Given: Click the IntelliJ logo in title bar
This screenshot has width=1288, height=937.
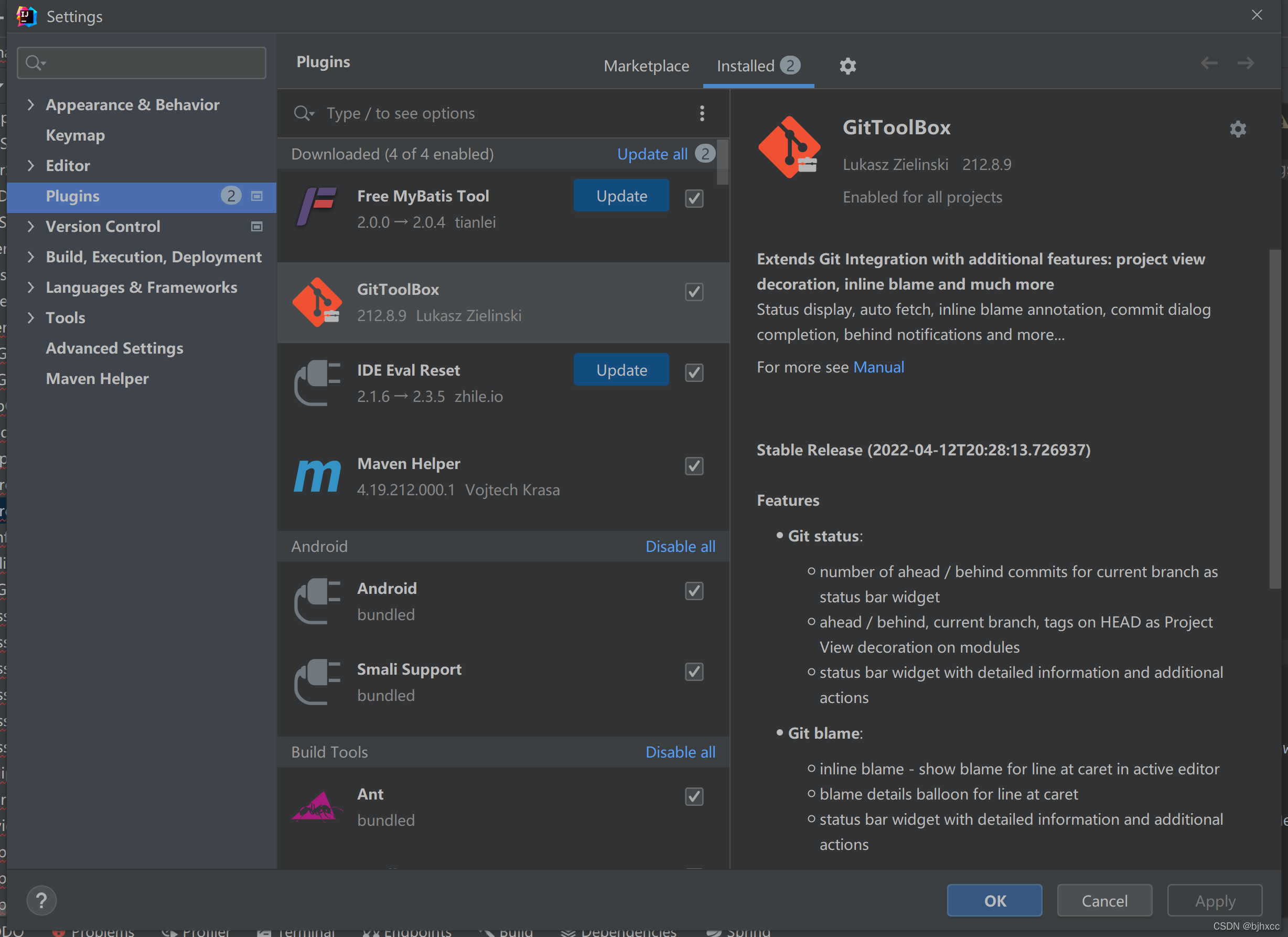Looking at the screenshot, I should (26, 16).
